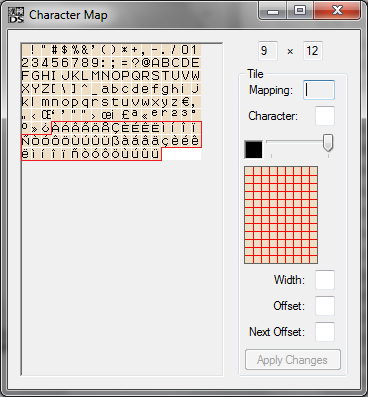The image size is (368, 397).
Task: Click the tile width field showing 9
Action: (267, 51)
